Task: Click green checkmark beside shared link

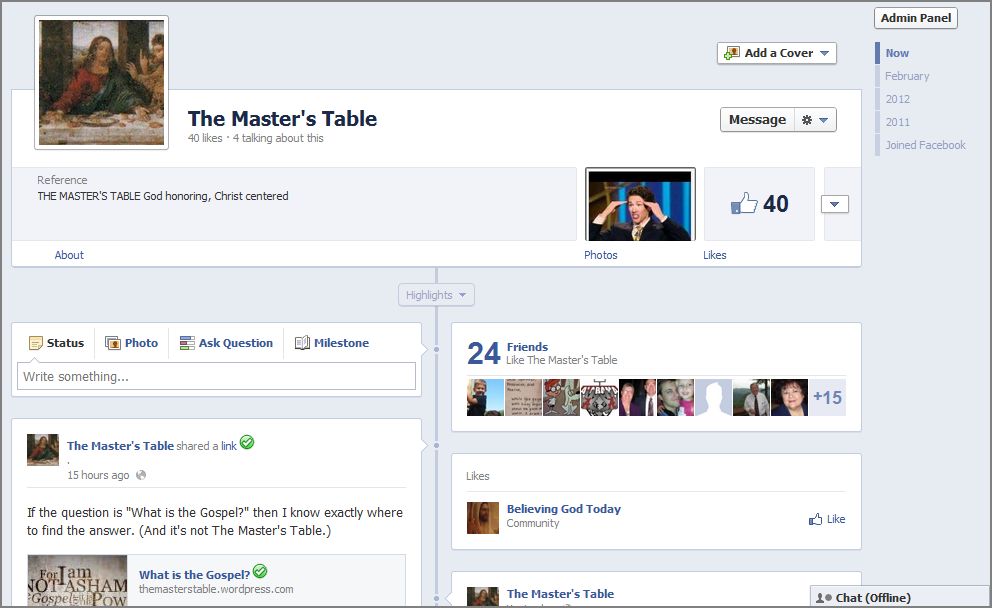Action: click(247, 442)
